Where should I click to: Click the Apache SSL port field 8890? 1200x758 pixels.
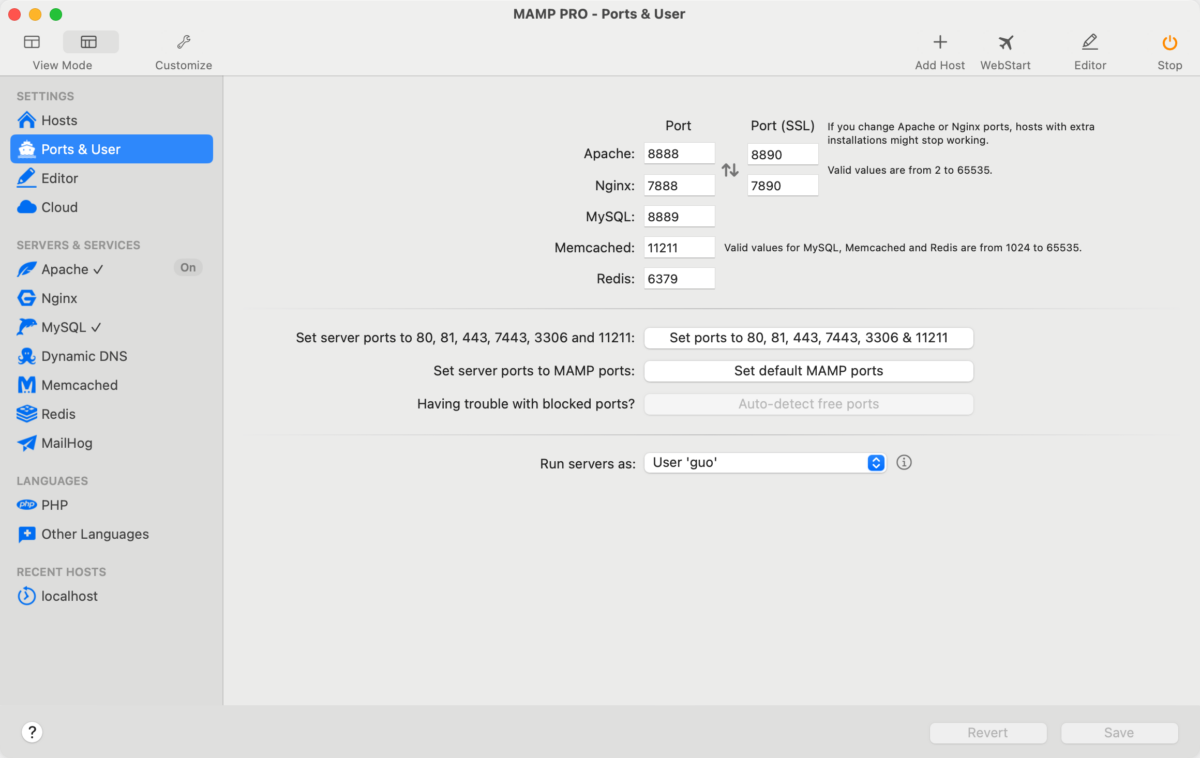pyautogui.click(x=783, y=154)
